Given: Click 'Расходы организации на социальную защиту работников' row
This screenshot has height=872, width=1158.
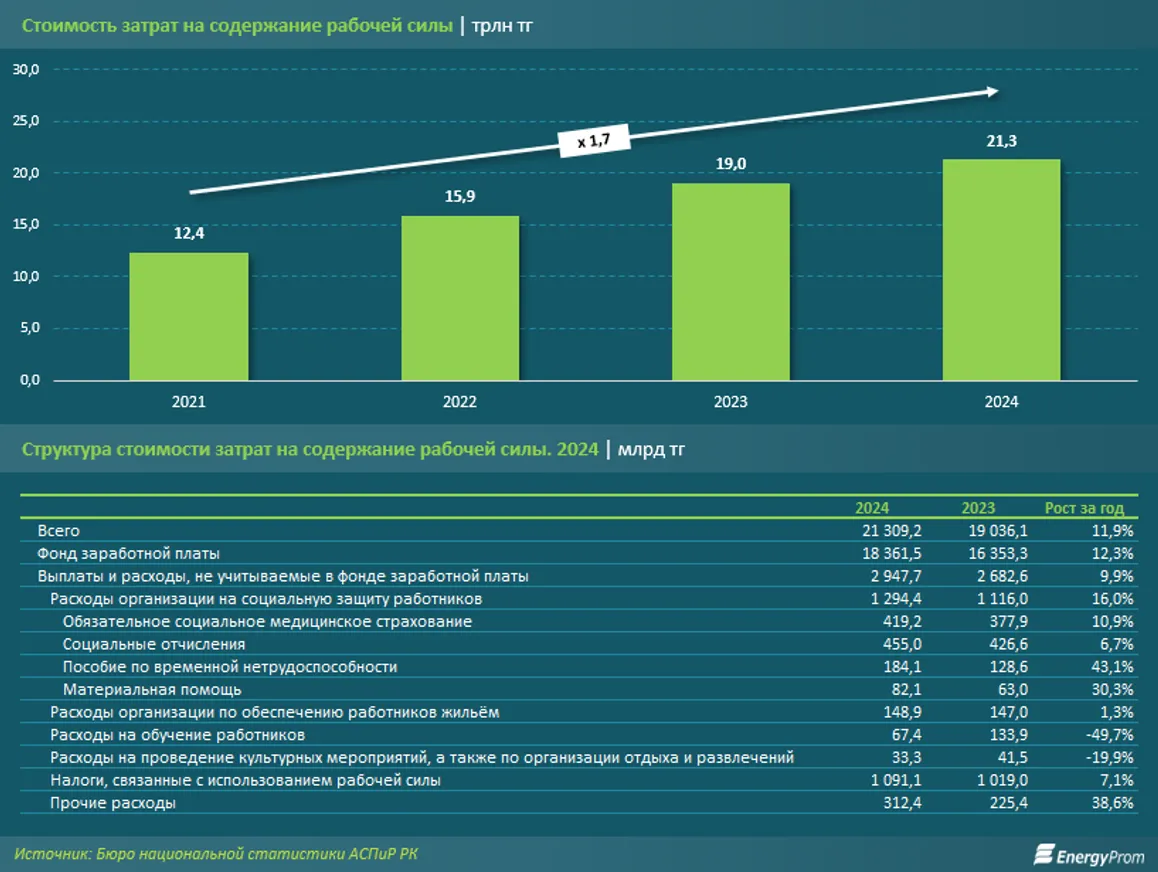Looking at the screenshot, I should (266, 599).
